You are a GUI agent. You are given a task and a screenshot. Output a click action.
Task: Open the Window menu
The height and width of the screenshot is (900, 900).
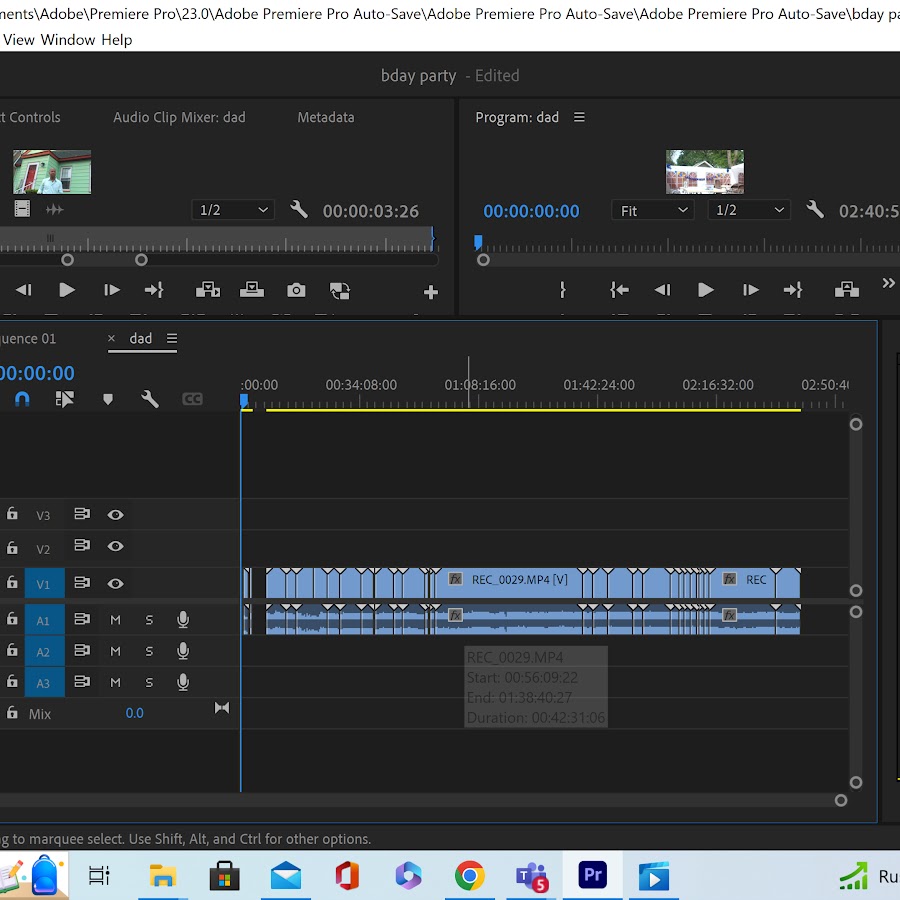tap(68, 40)
